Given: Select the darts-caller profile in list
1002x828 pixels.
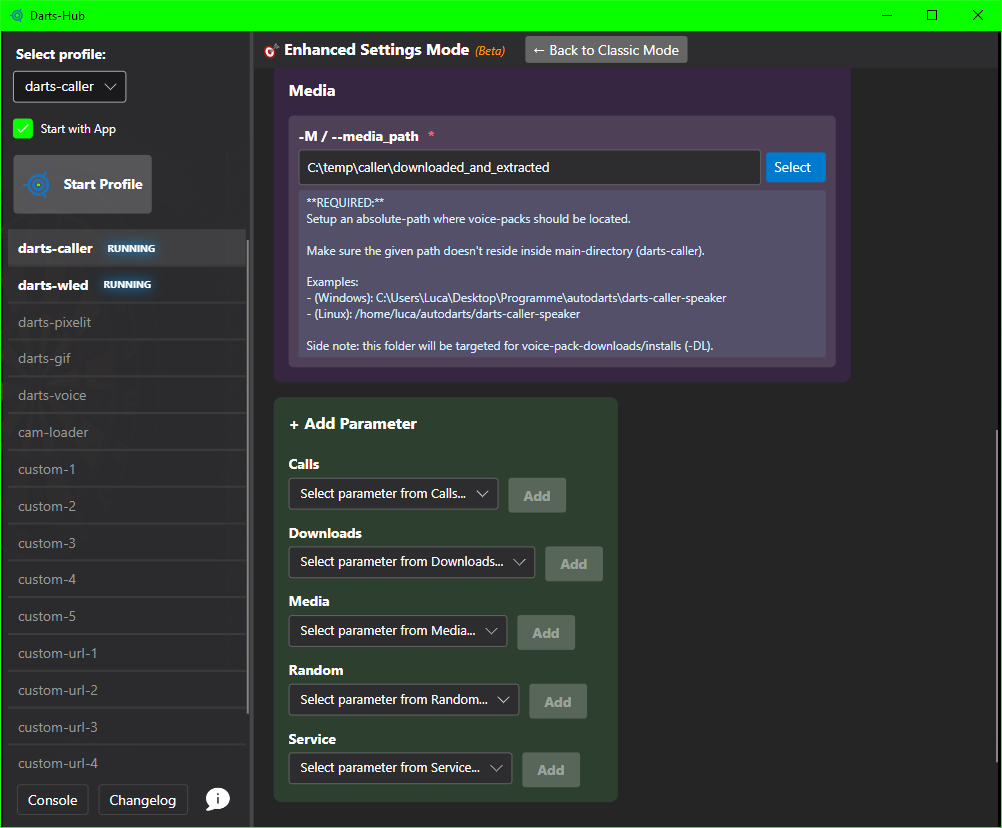Looking at the screenshot, I should pos(127,248).
